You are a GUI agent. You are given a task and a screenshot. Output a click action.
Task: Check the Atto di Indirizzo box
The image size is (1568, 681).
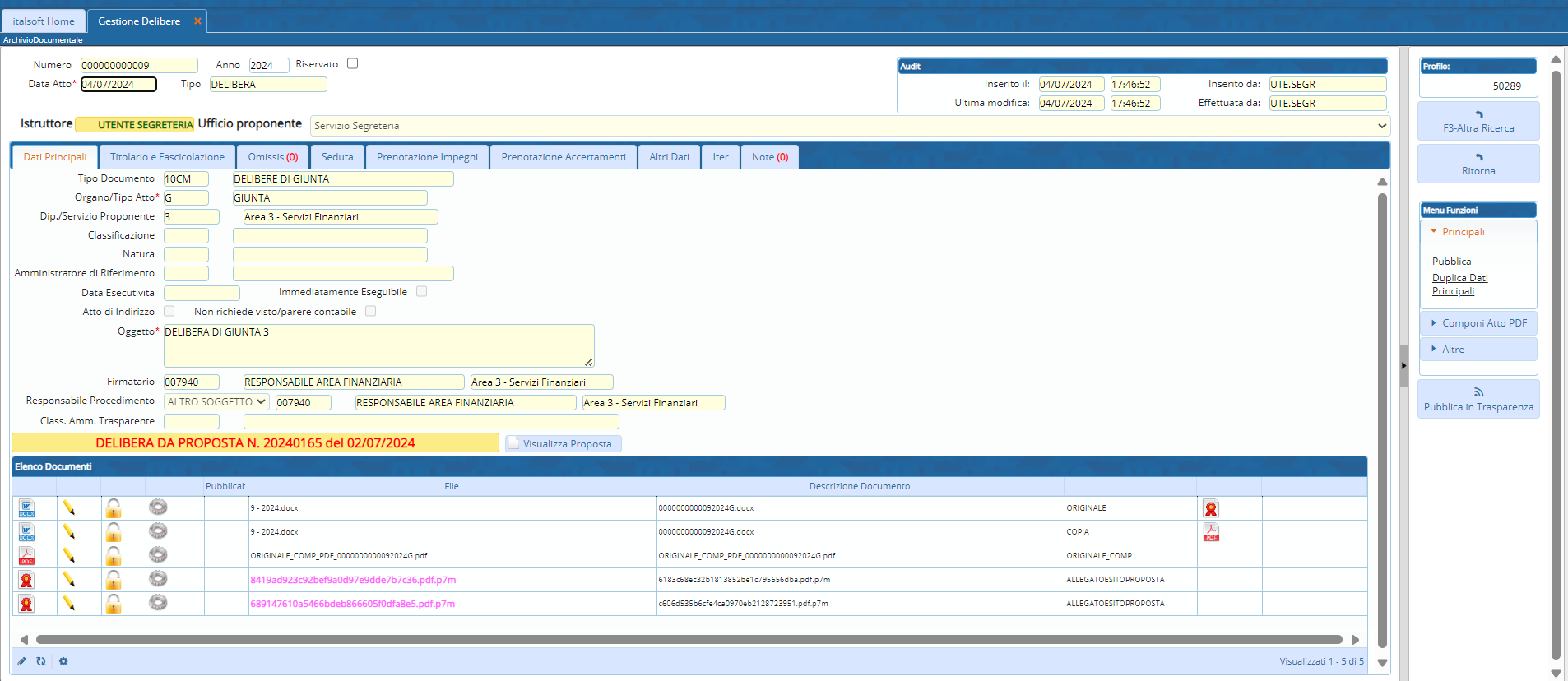[169, 311]
